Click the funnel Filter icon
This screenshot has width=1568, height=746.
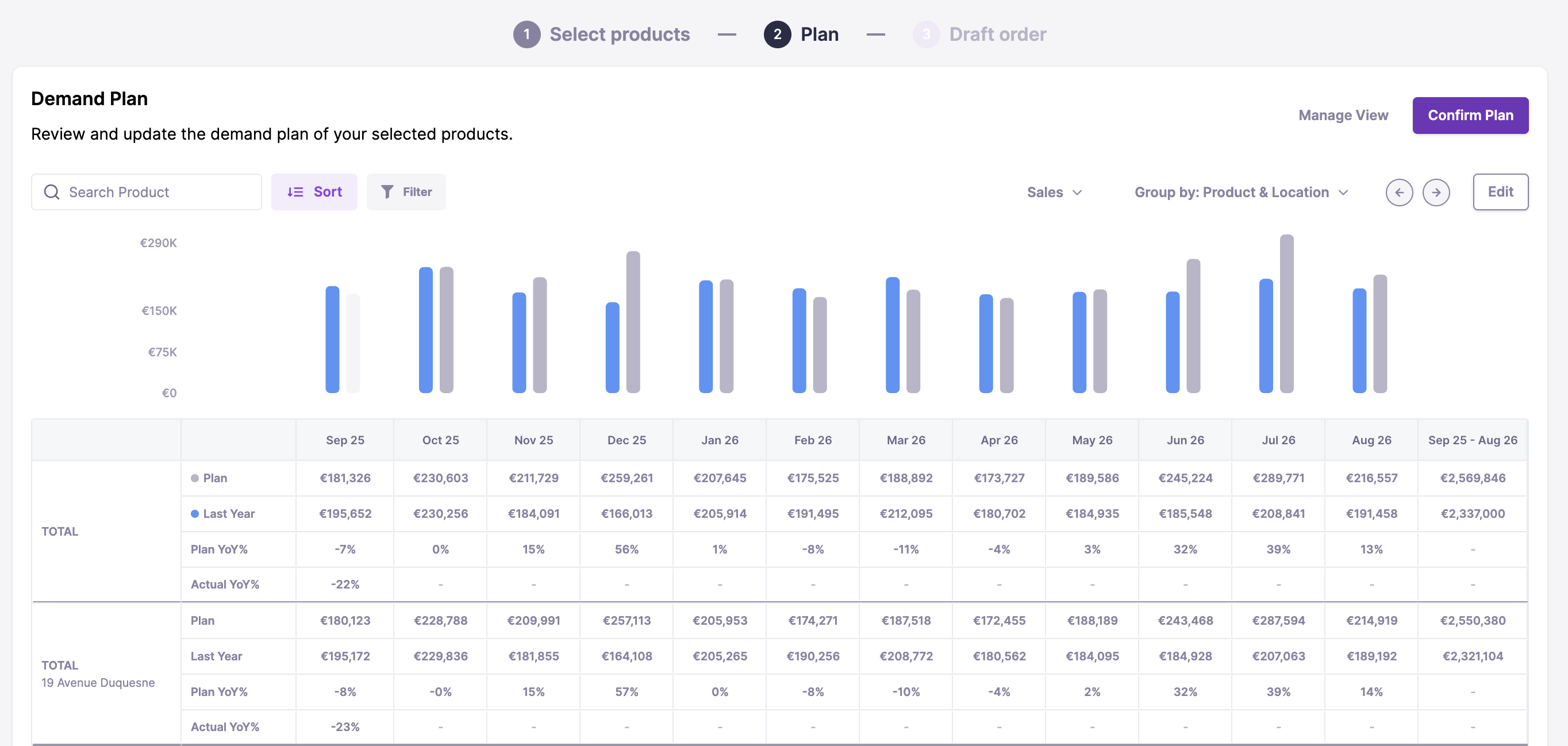(386, 193)
